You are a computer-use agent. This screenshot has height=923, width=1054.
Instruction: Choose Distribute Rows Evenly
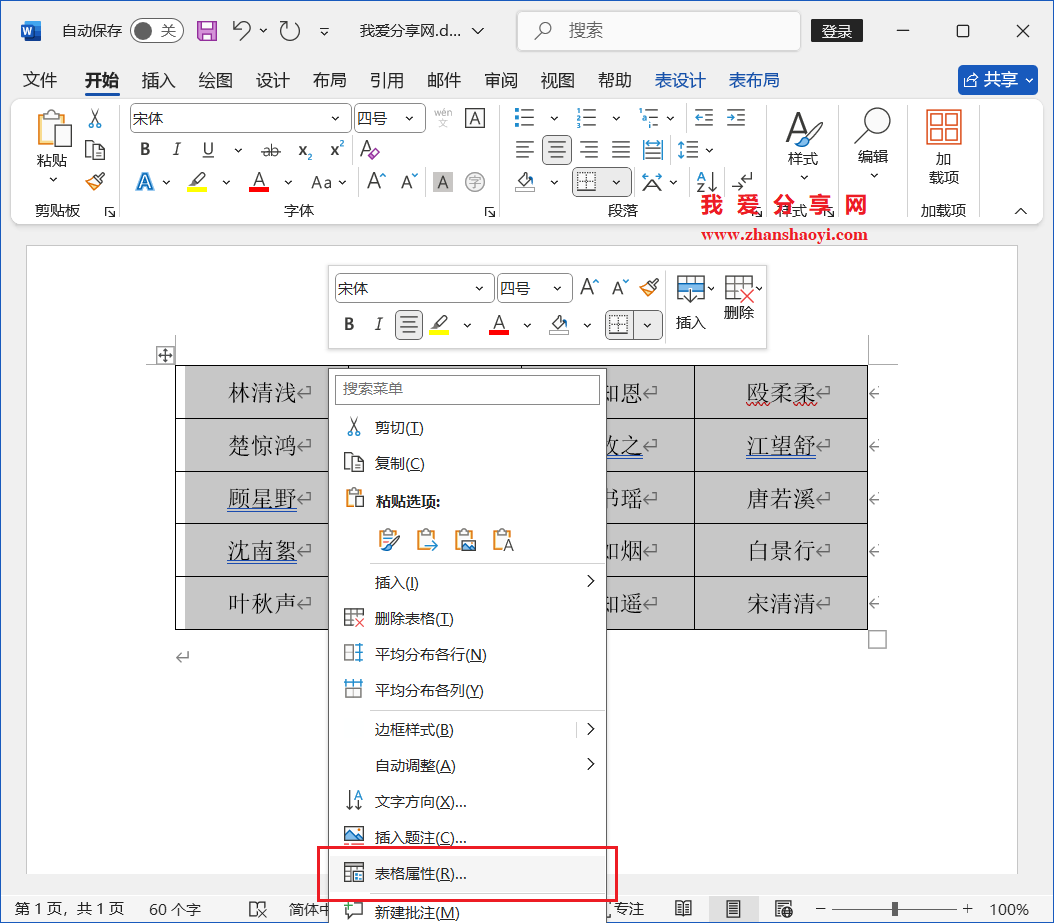(467, 654)
